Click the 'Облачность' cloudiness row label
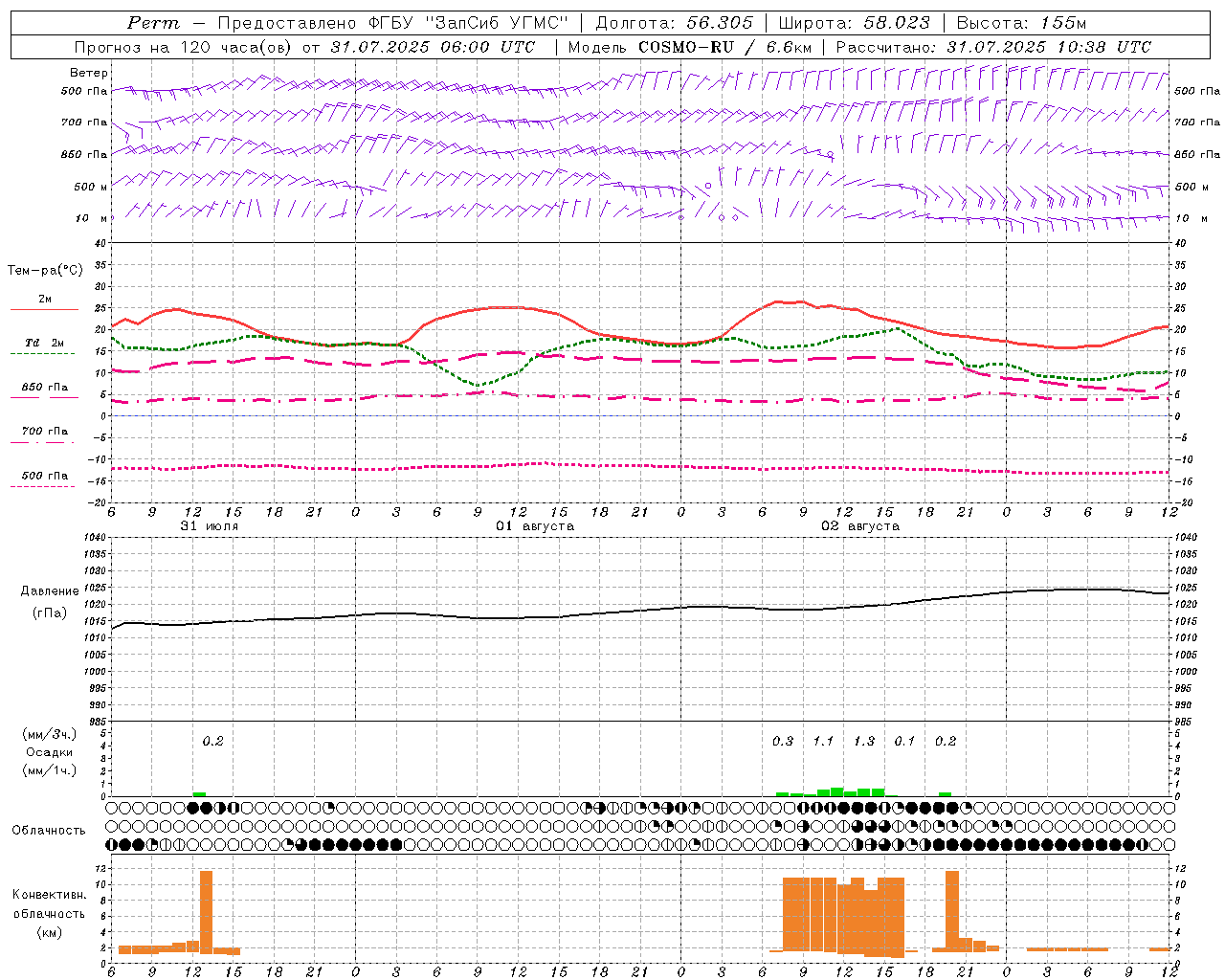This screenshot has height=980, width=1225. coord(49,831)
